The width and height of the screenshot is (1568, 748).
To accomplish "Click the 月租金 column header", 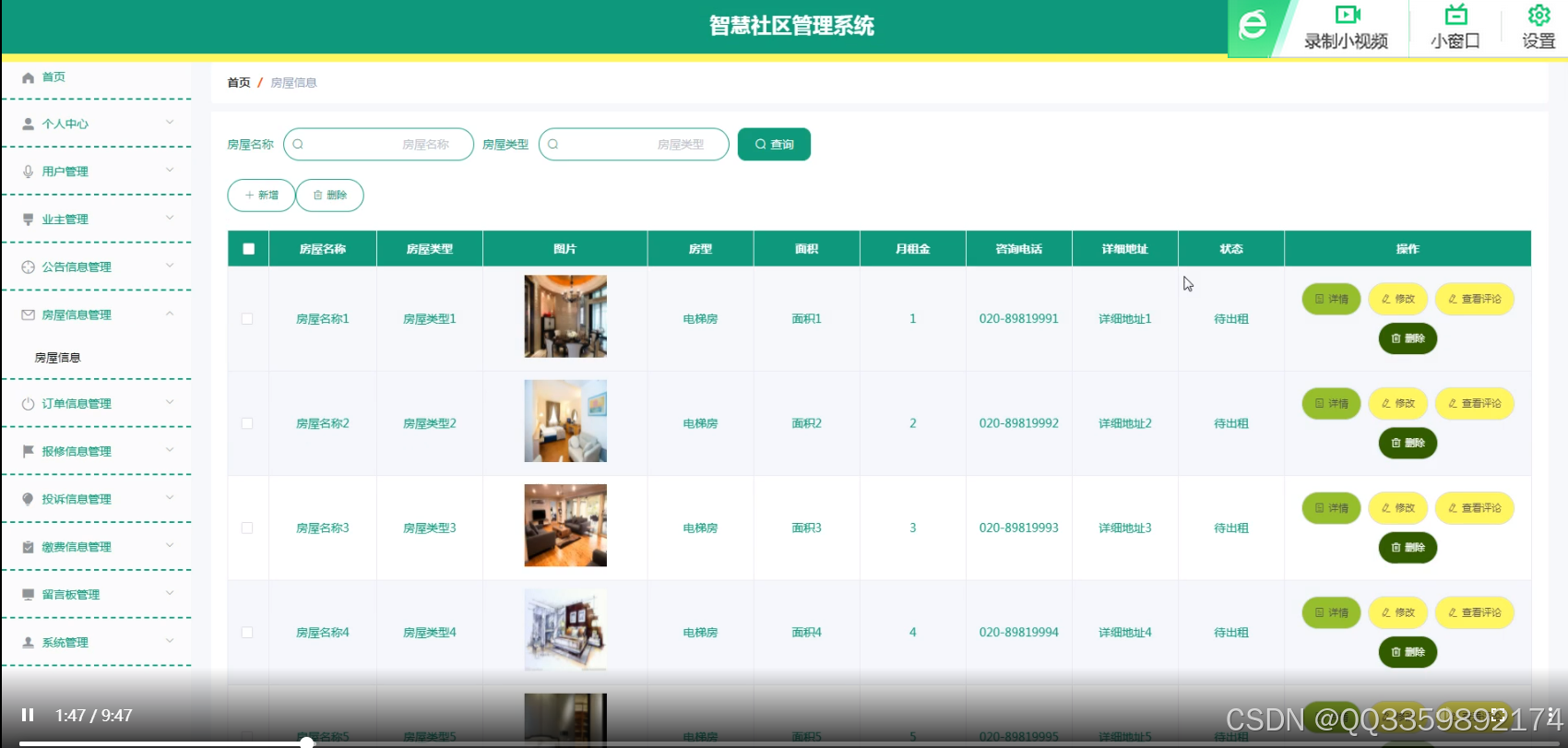I will point(913,249).
